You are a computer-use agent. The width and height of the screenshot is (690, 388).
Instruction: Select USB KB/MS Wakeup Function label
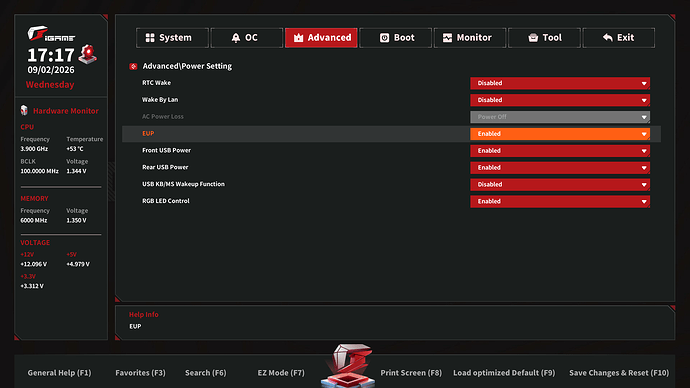(x=183, y=184)
